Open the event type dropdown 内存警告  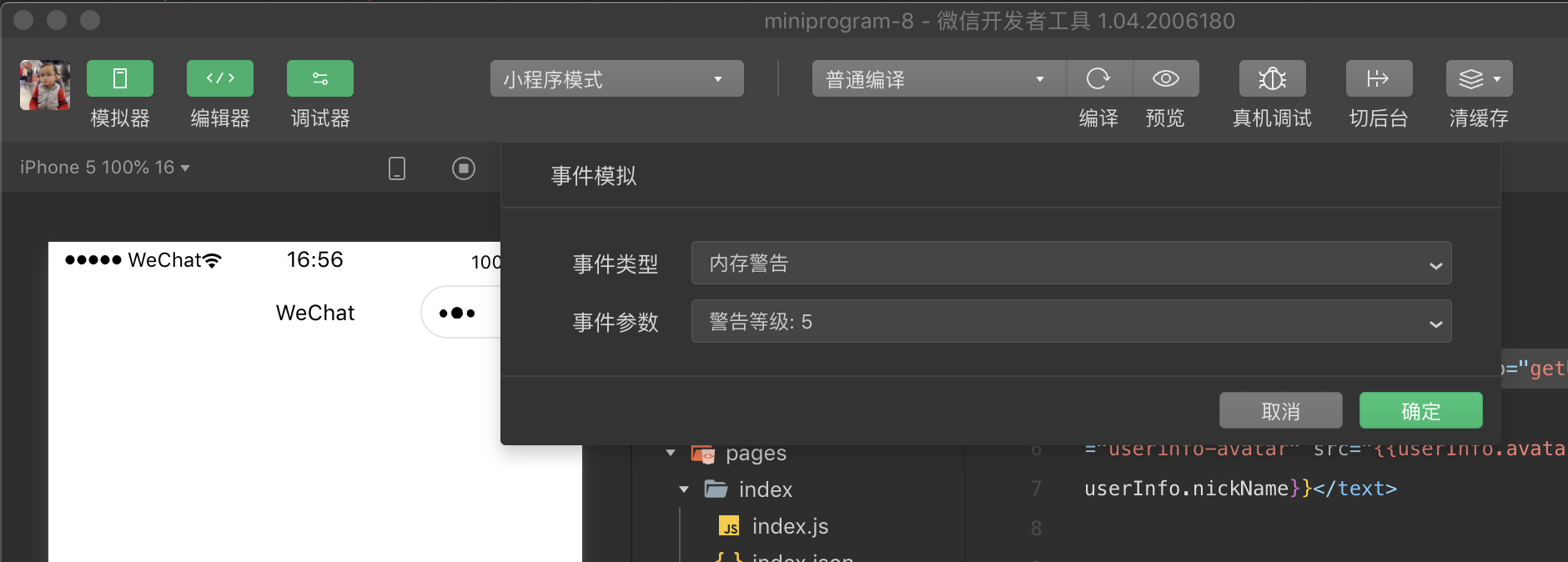(1072, 263)
